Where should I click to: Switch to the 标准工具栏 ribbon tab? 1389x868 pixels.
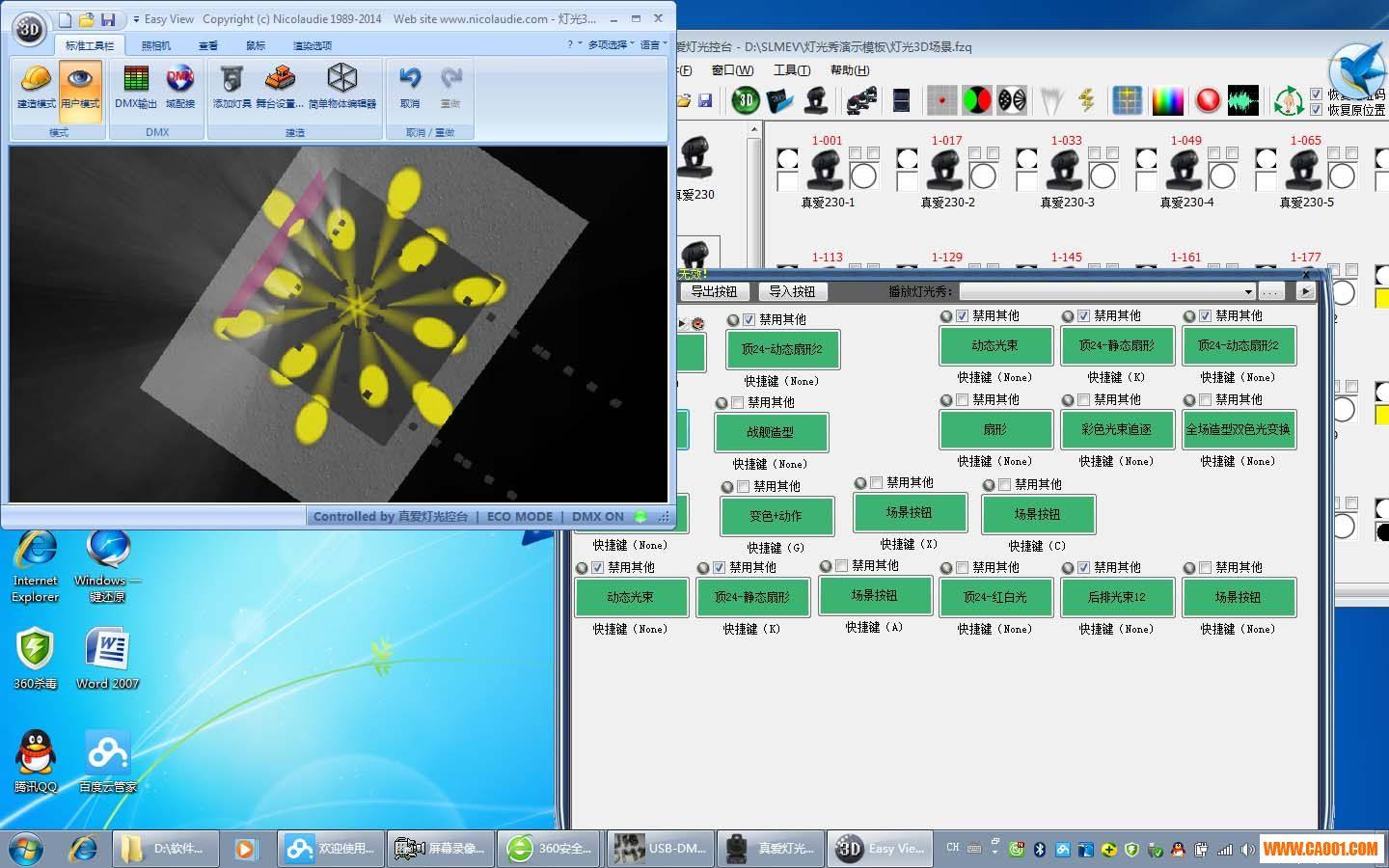pyautogui.click(x=90, y=45)
